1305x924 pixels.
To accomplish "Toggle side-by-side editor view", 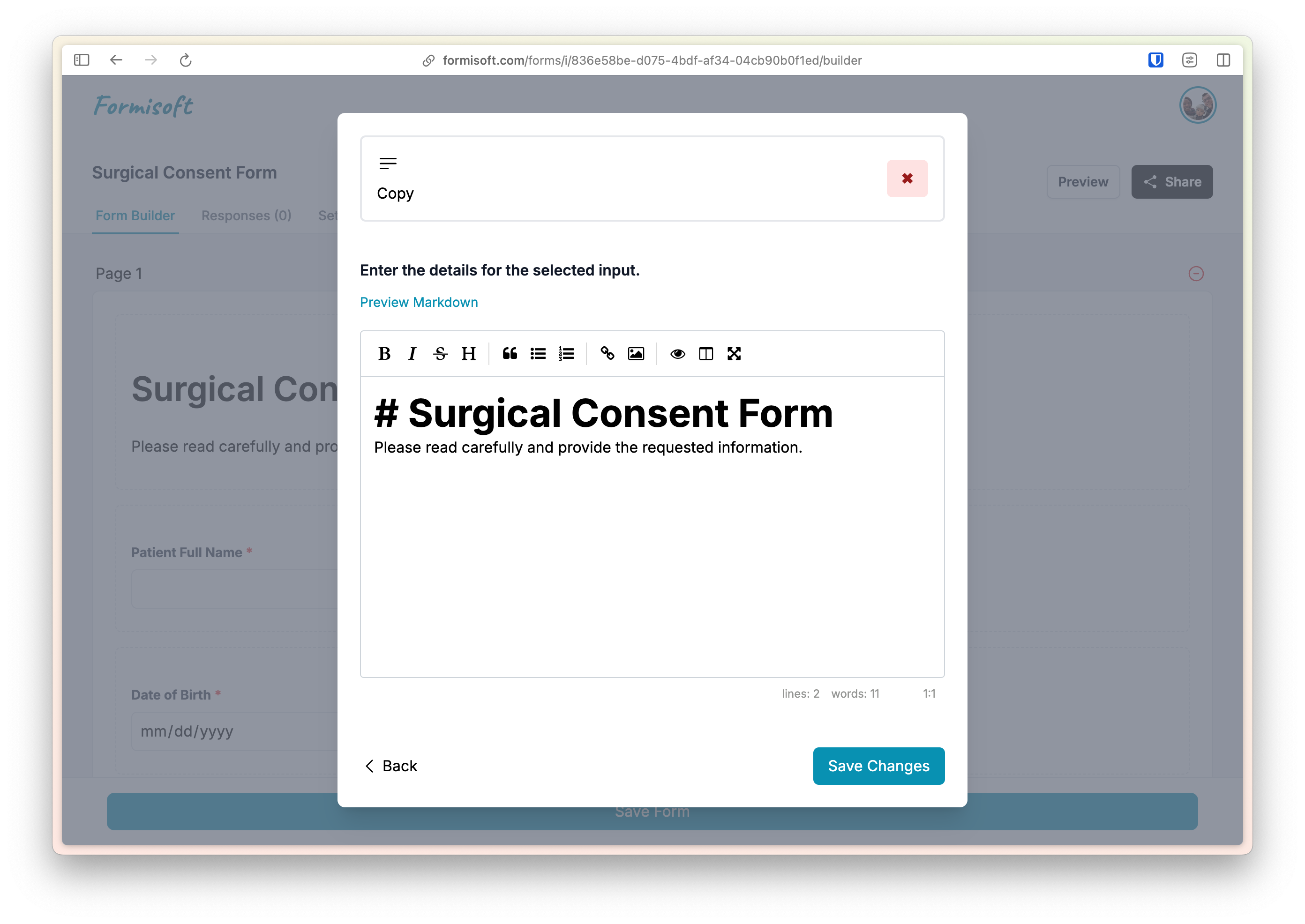I will tap(706, 354).
